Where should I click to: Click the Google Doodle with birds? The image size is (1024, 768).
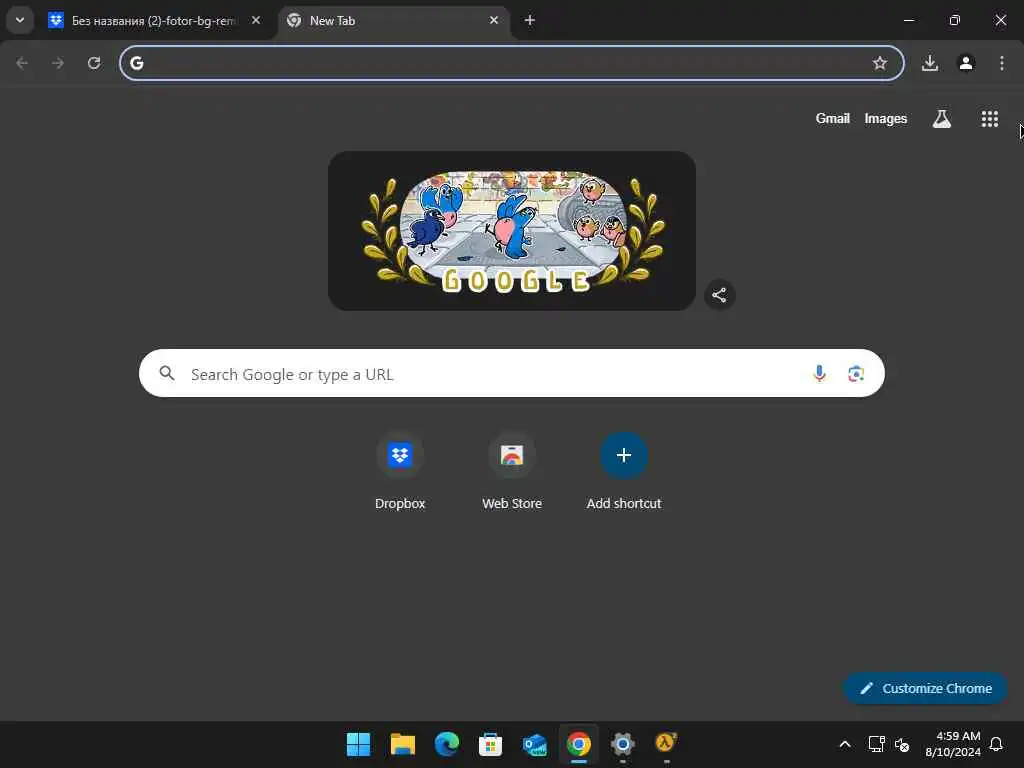[x=511, y=231]
